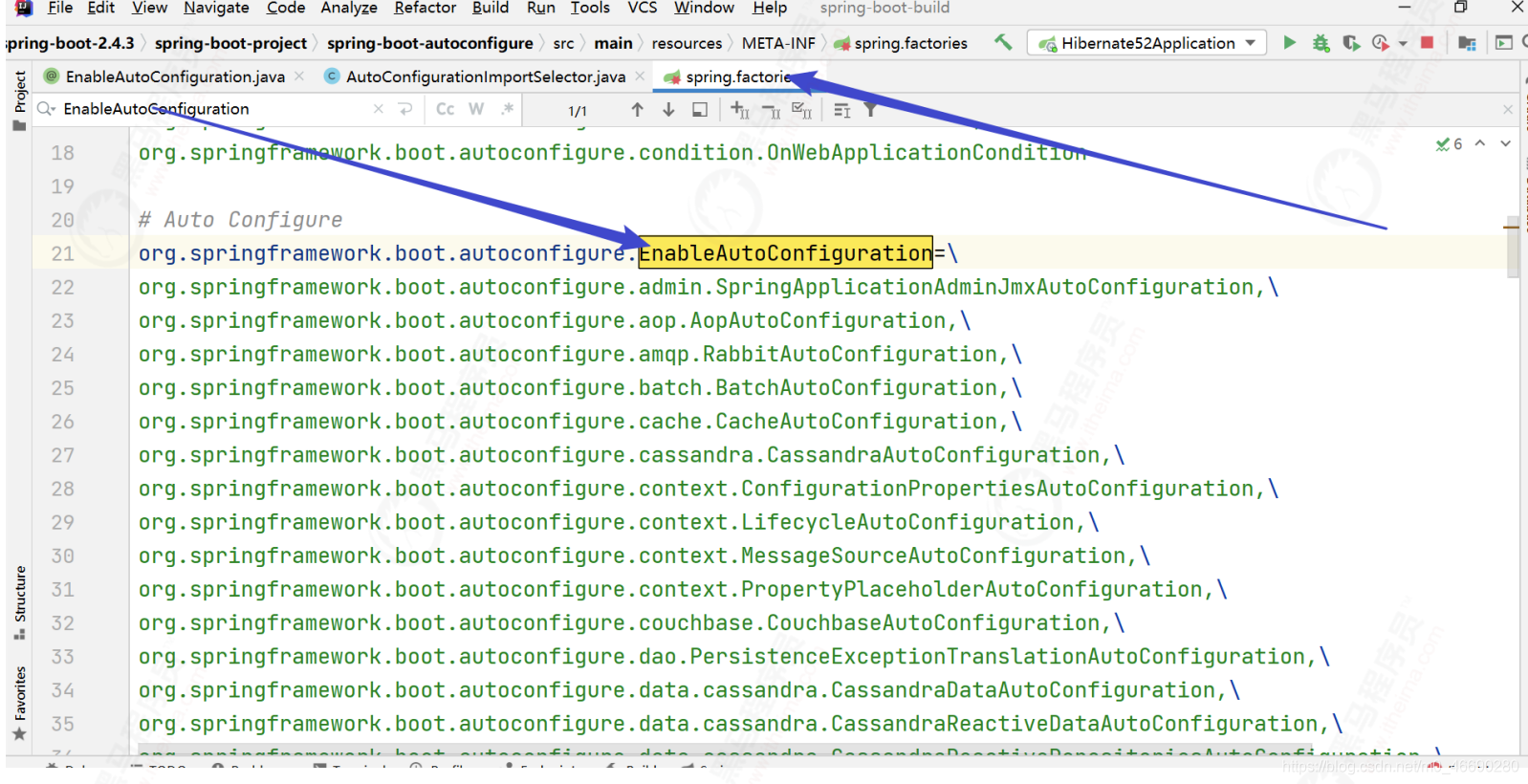Open the Navigate menu
The width and height of the screenshot is (1528, 784).
click(x=216, y=9)
